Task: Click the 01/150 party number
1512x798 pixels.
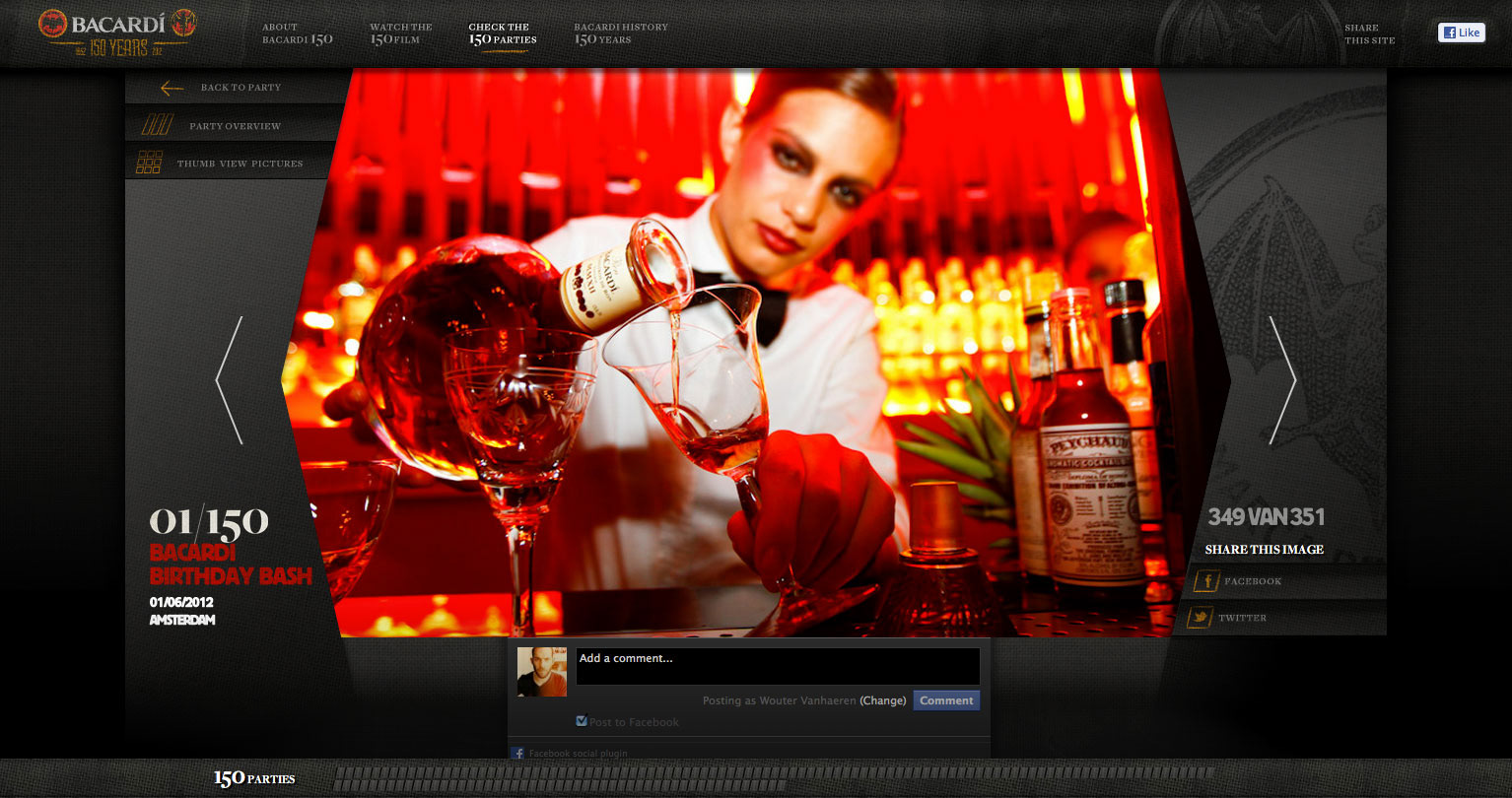Action: [209, 522]
